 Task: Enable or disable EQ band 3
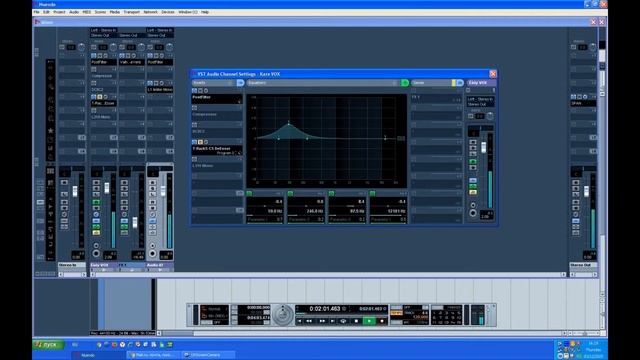331,193
